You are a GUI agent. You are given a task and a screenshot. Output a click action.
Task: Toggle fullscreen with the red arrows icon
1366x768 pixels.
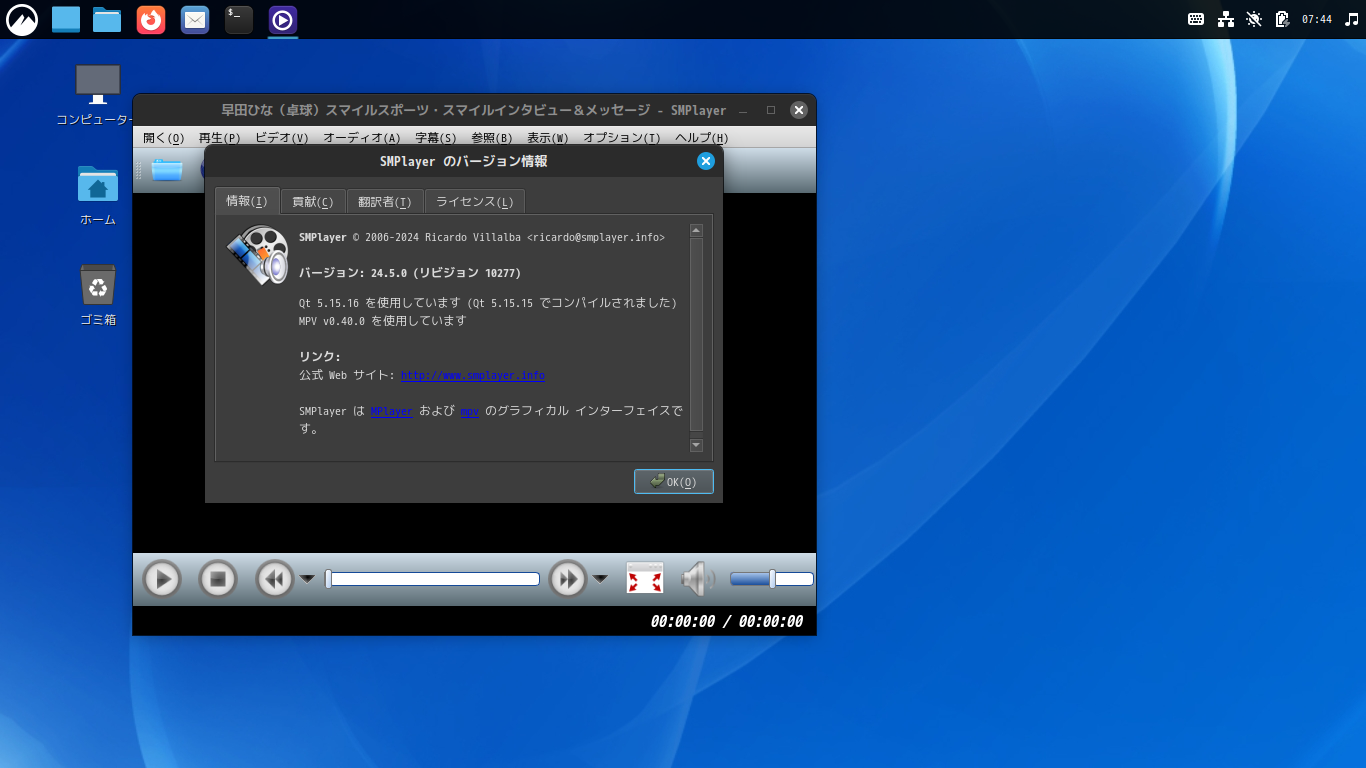pyautogui.click(x=644, y=578)
